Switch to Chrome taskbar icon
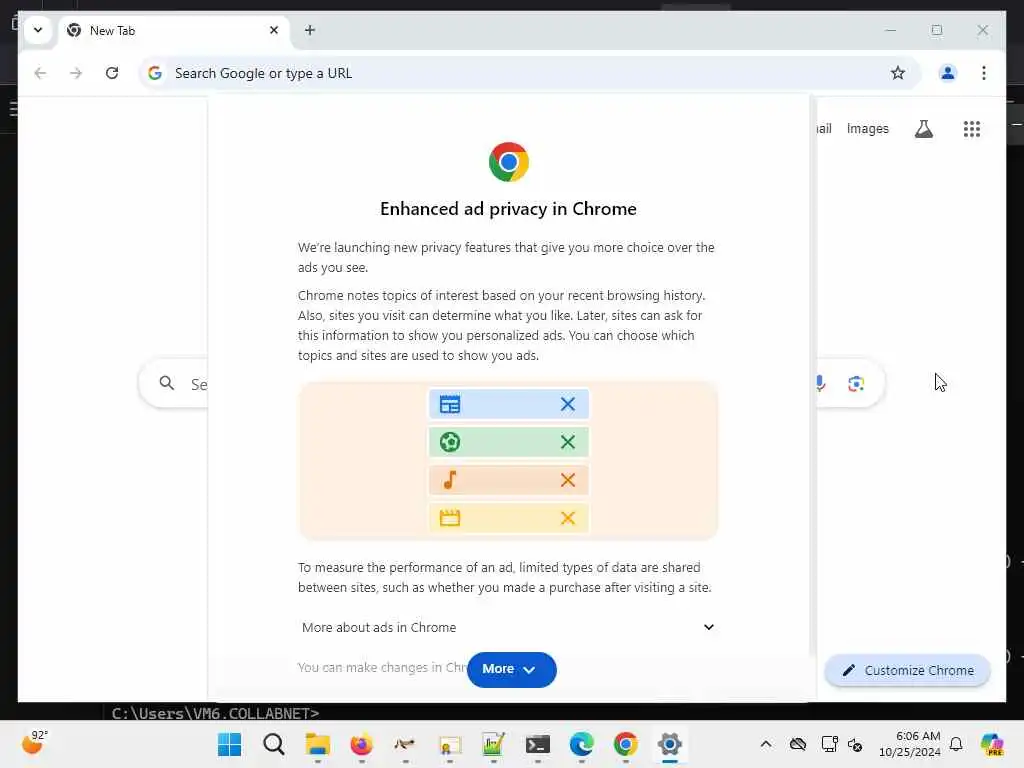Image resolution: width=1024 pixels, height=768 pixels. pyautogui.click(x=626, y=744)
